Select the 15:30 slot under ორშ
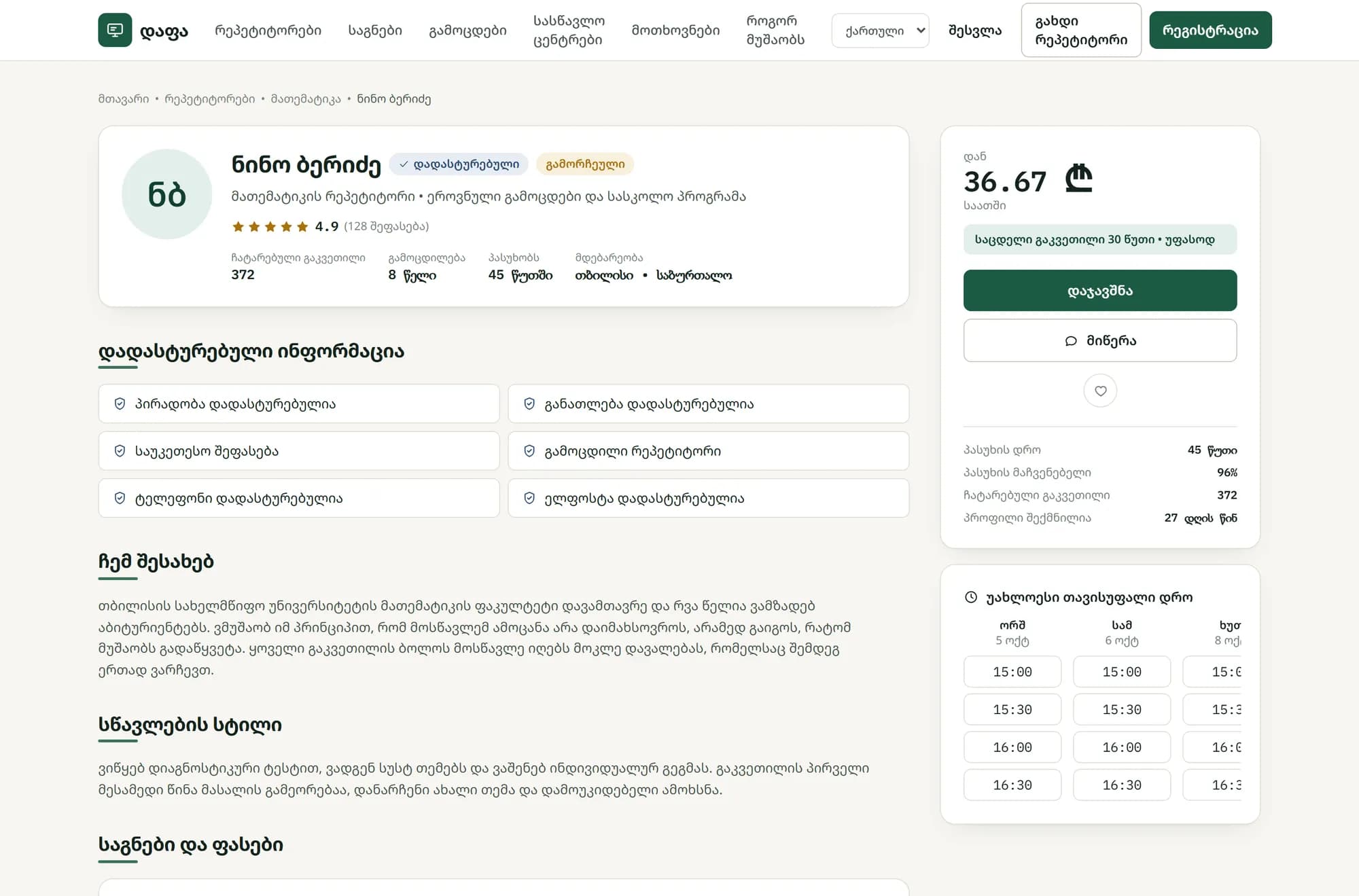Viewport: 1359px width, 896px height. tap(1012, 709)
